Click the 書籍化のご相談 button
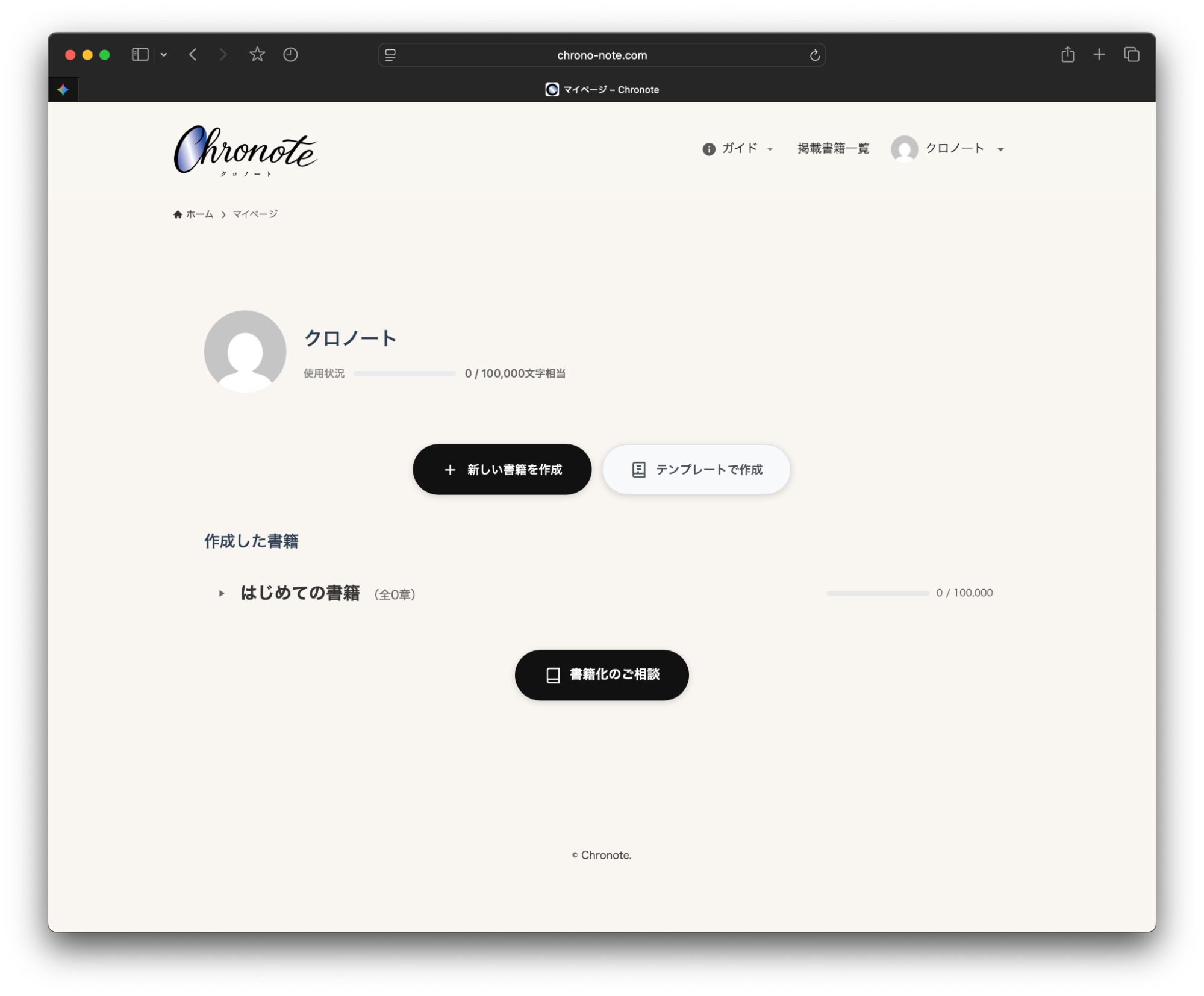Screen dimensions: 1204x996 coord(601,675)
